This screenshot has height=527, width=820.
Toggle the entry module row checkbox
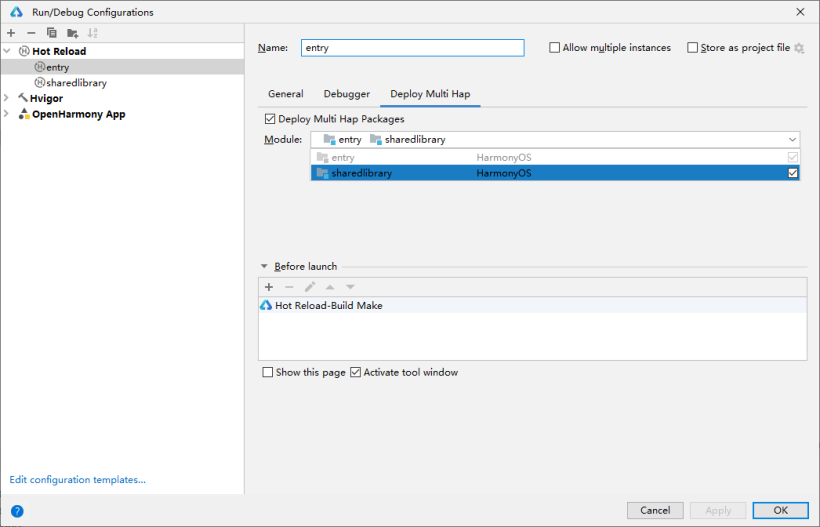click(793, 157)
